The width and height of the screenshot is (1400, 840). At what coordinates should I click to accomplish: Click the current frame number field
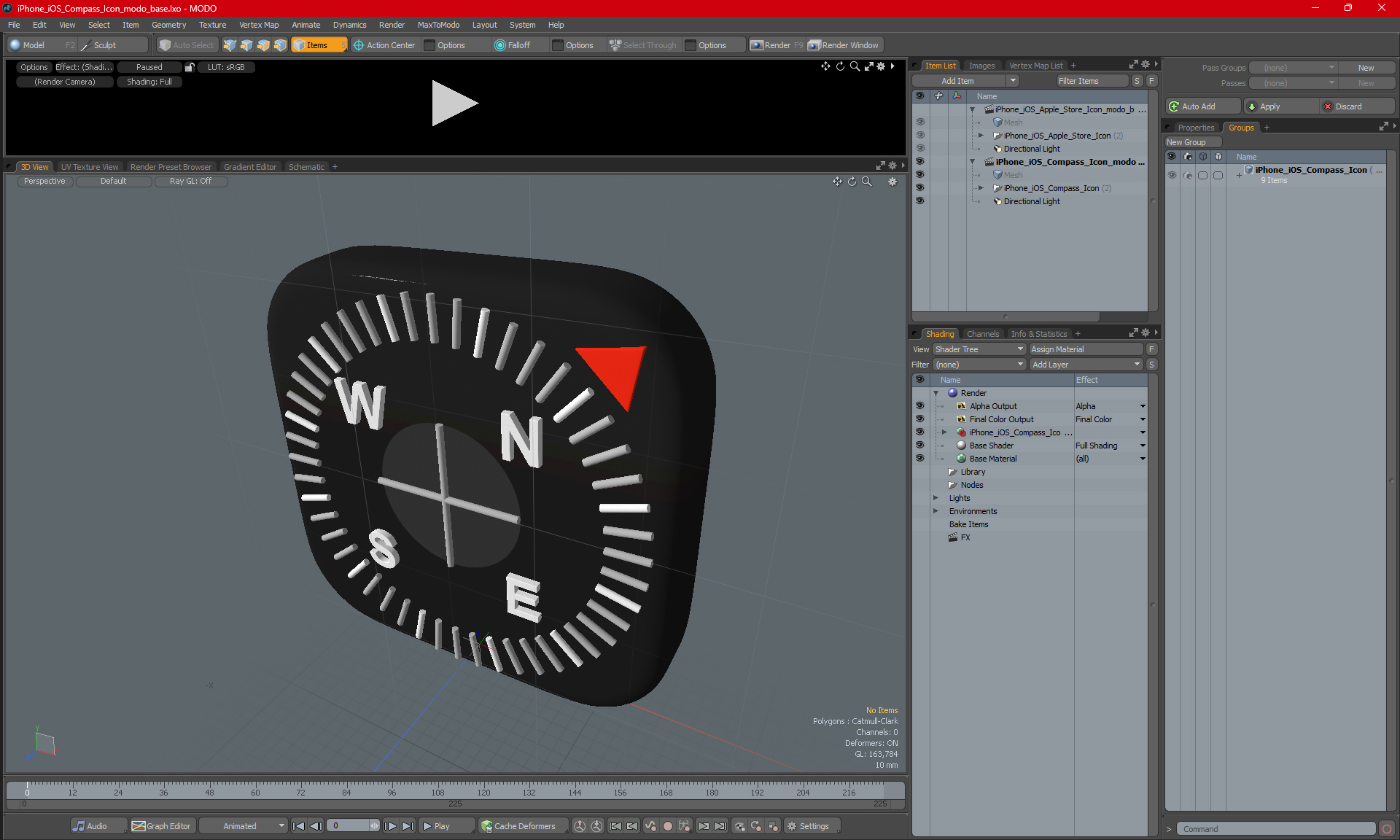[x=349, y=826]
